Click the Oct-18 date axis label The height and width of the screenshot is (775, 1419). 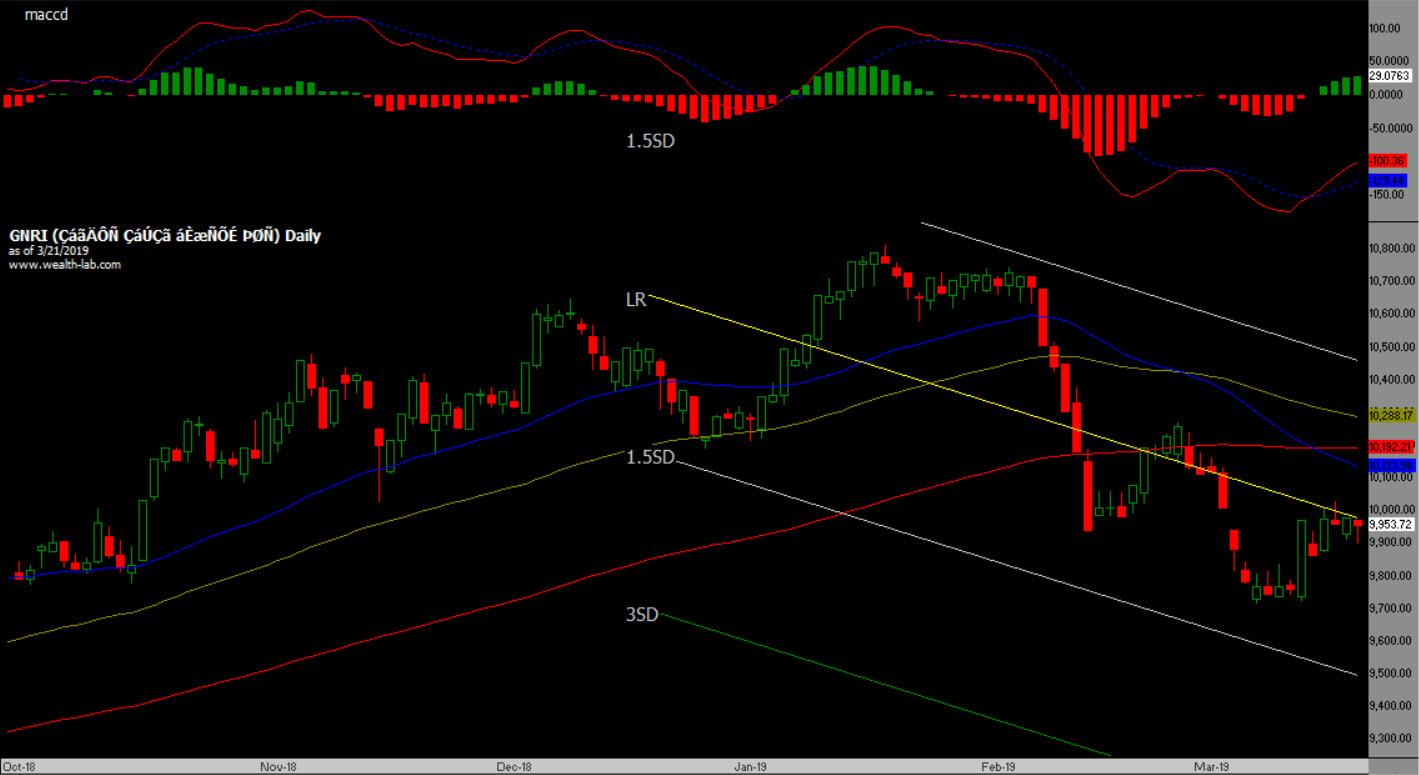tap(21, 767)
